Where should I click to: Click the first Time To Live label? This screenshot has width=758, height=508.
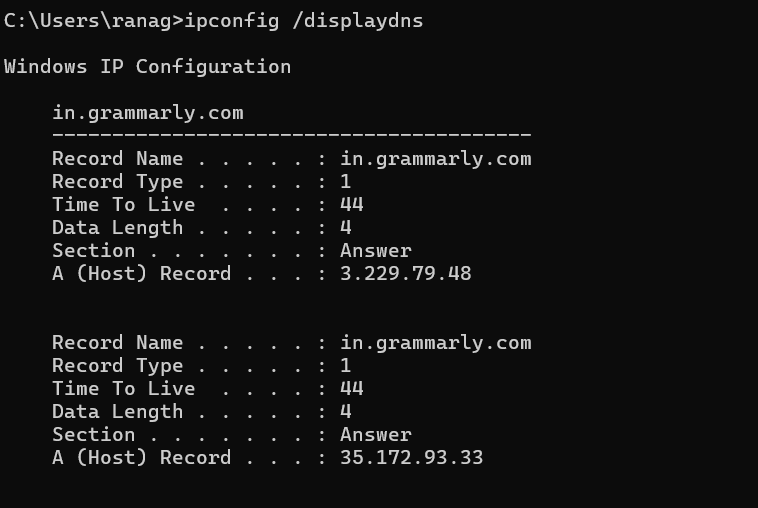pyautogui.click(x=123, y=205)
